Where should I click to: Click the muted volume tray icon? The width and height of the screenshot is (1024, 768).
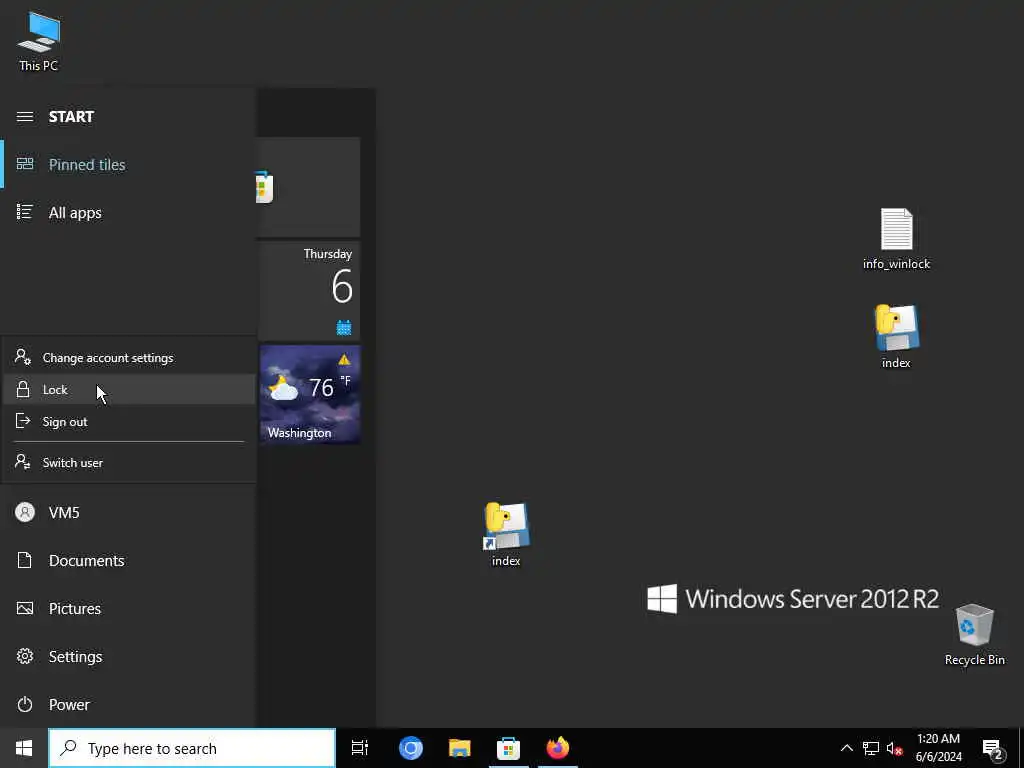(895, 748)
